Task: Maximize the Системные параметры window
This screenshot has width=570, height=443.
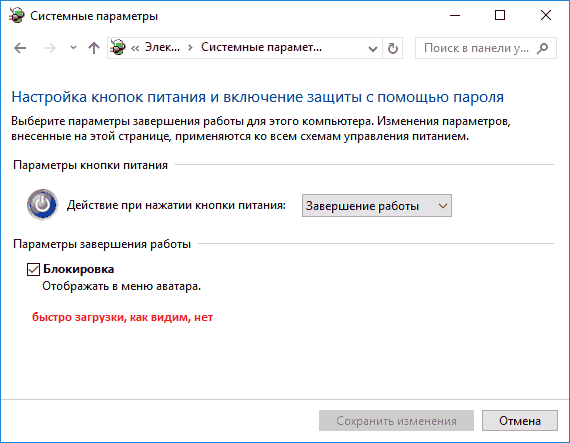Action: (500, 15)
